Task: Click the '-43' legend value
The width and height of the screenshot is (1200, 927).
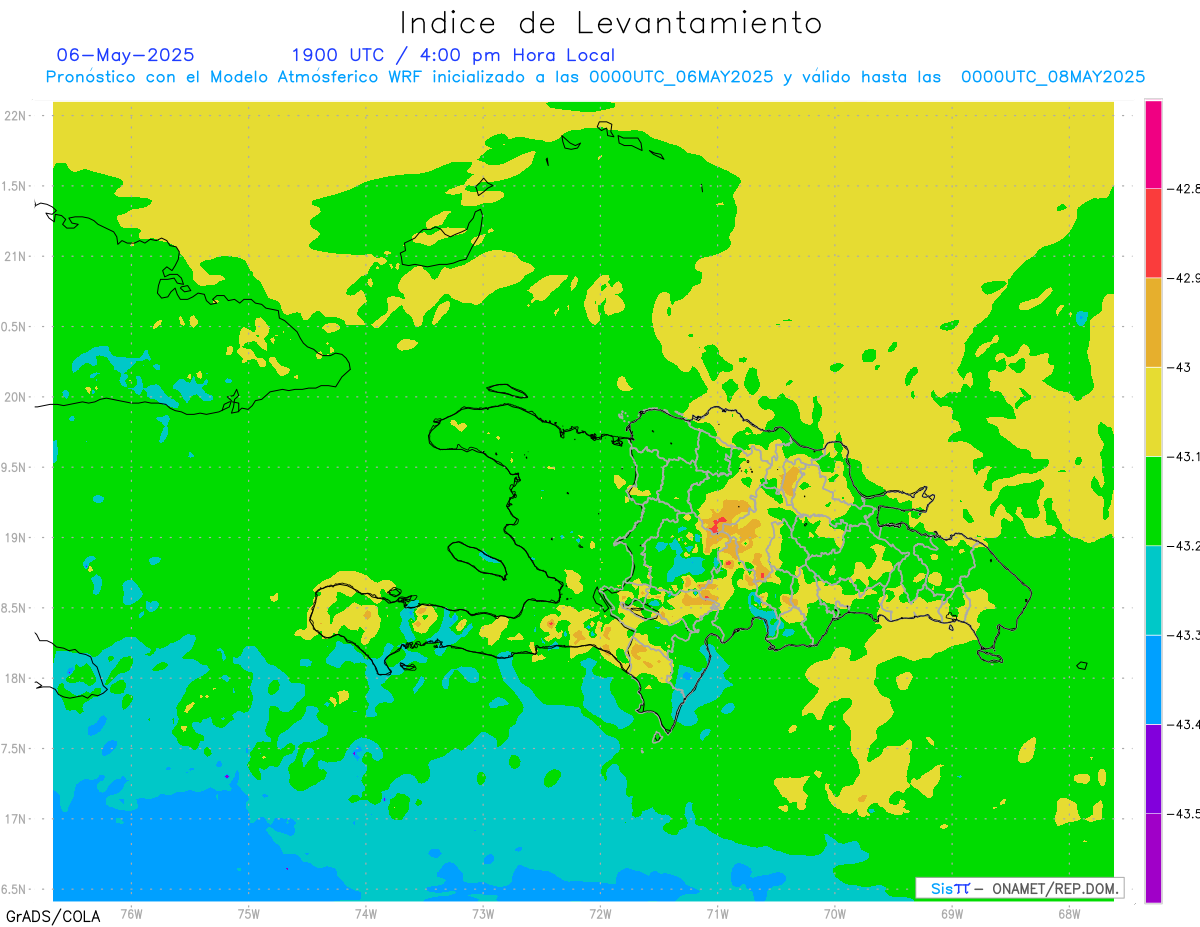Action: pos(1179,367)
